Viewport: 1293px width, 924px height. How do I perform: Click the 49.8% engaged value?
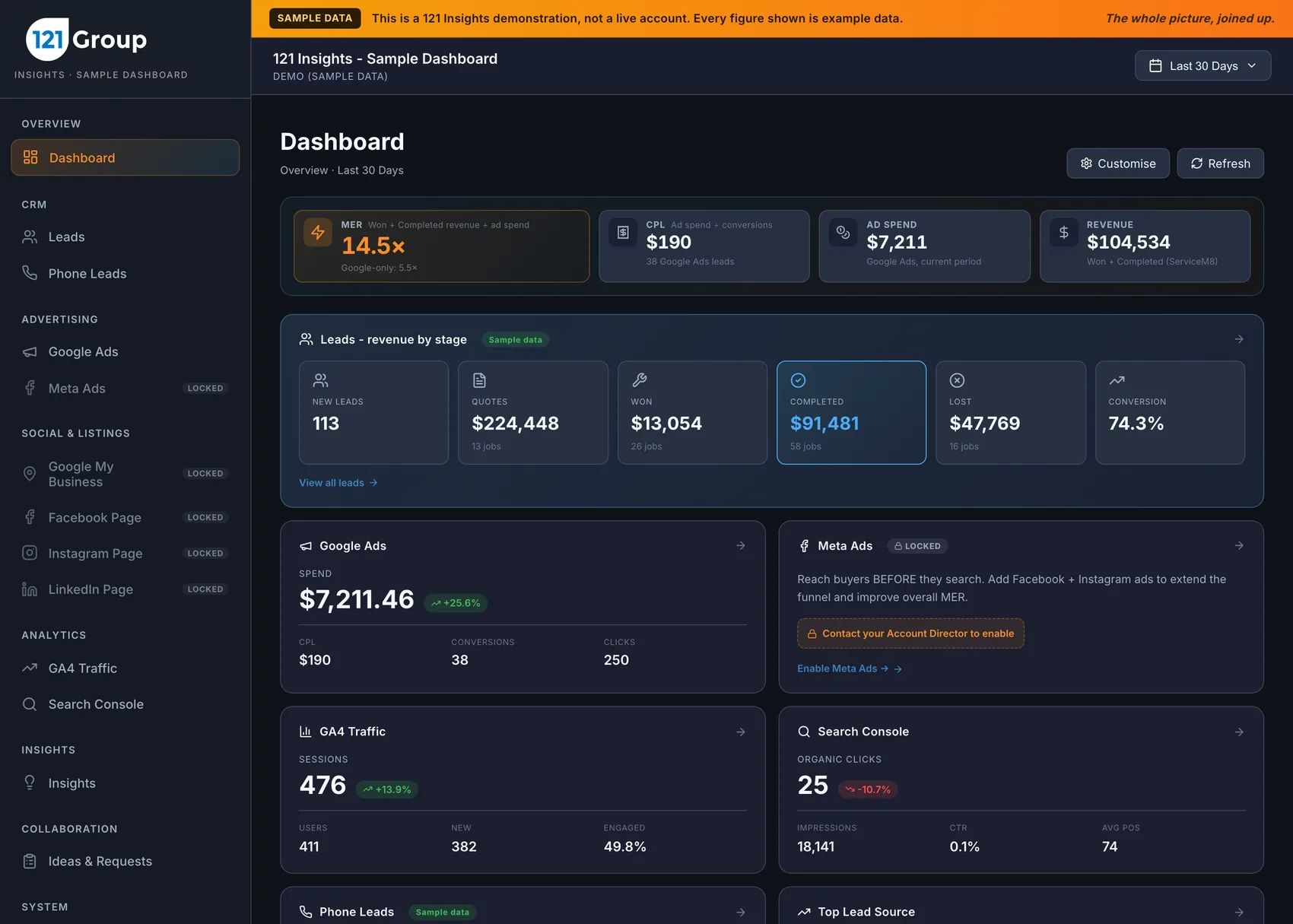(625, 846)
